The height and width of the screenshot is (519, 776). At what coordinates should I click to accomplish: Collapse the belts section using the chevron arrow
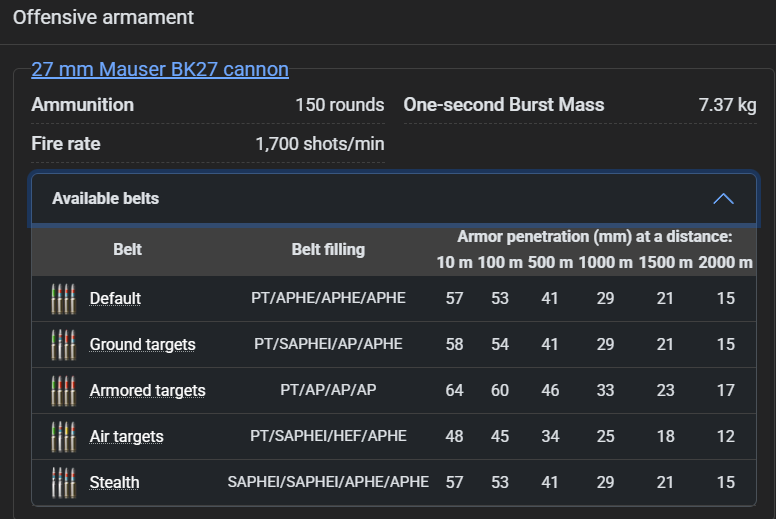tap(723, 198)
